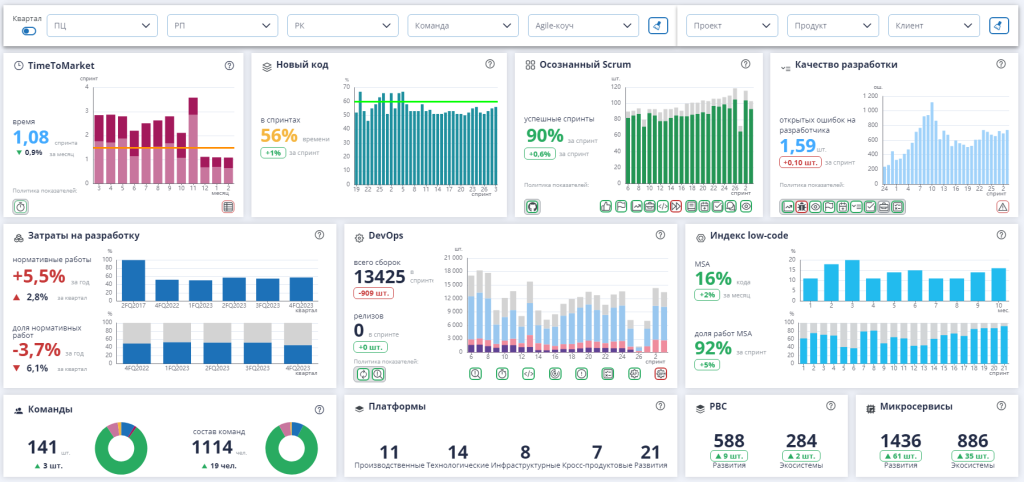The image size is (1024, 482).
Task: Expand the РП dropdown filter
Action: click(x=223, y=25)
